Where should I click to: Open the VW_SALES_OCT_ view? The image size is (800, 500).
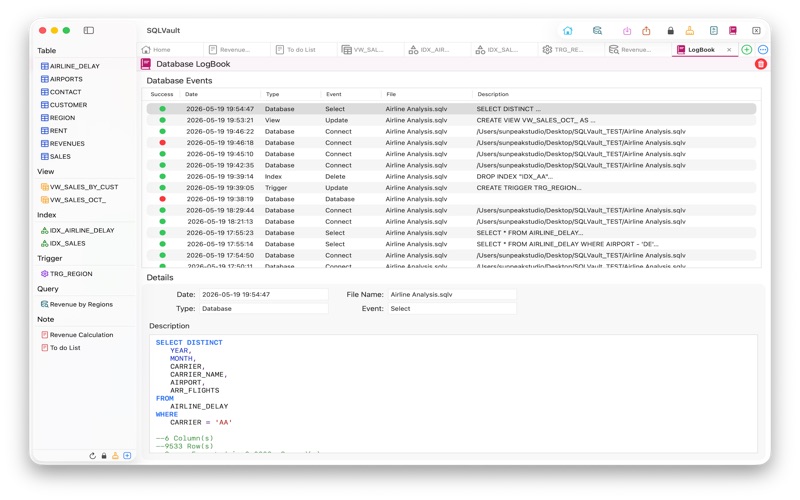[x=73, y=199]
